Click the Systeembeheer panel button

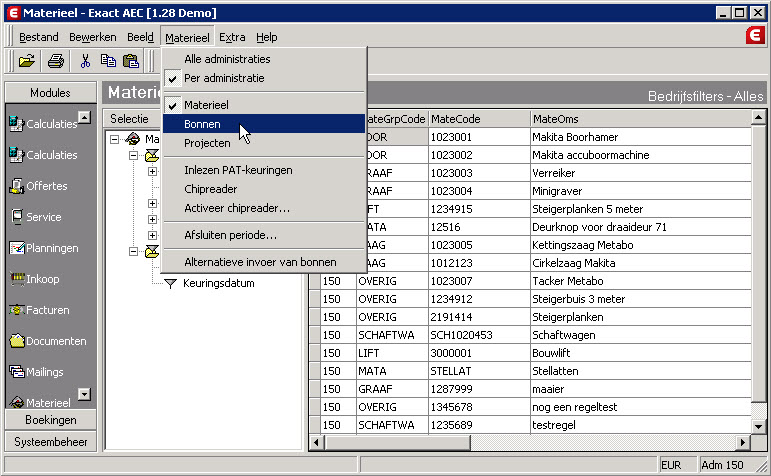pos(51,442)
